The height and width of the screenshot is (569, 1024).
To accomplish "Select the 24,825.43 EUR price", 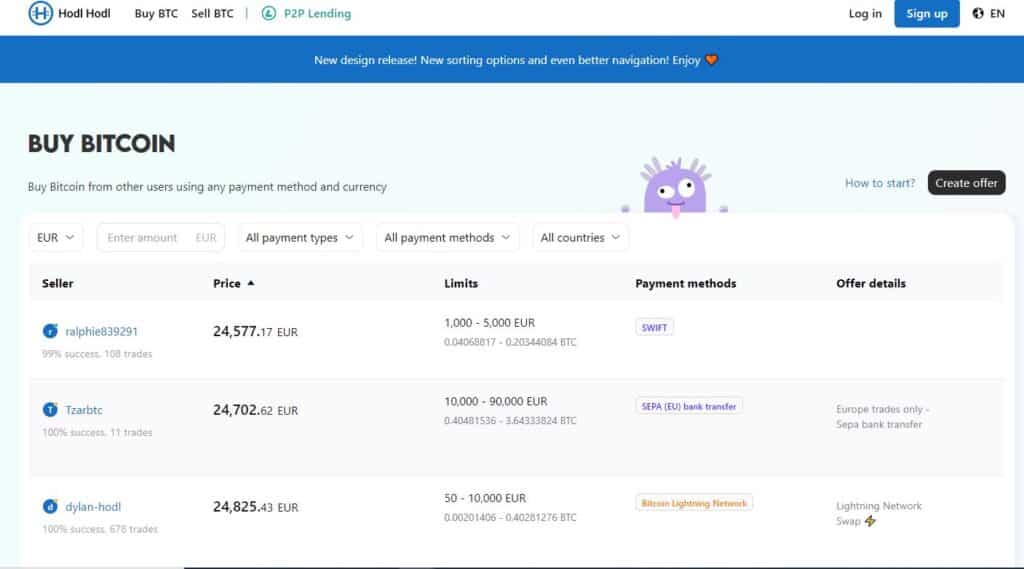I will click(255, 506).
